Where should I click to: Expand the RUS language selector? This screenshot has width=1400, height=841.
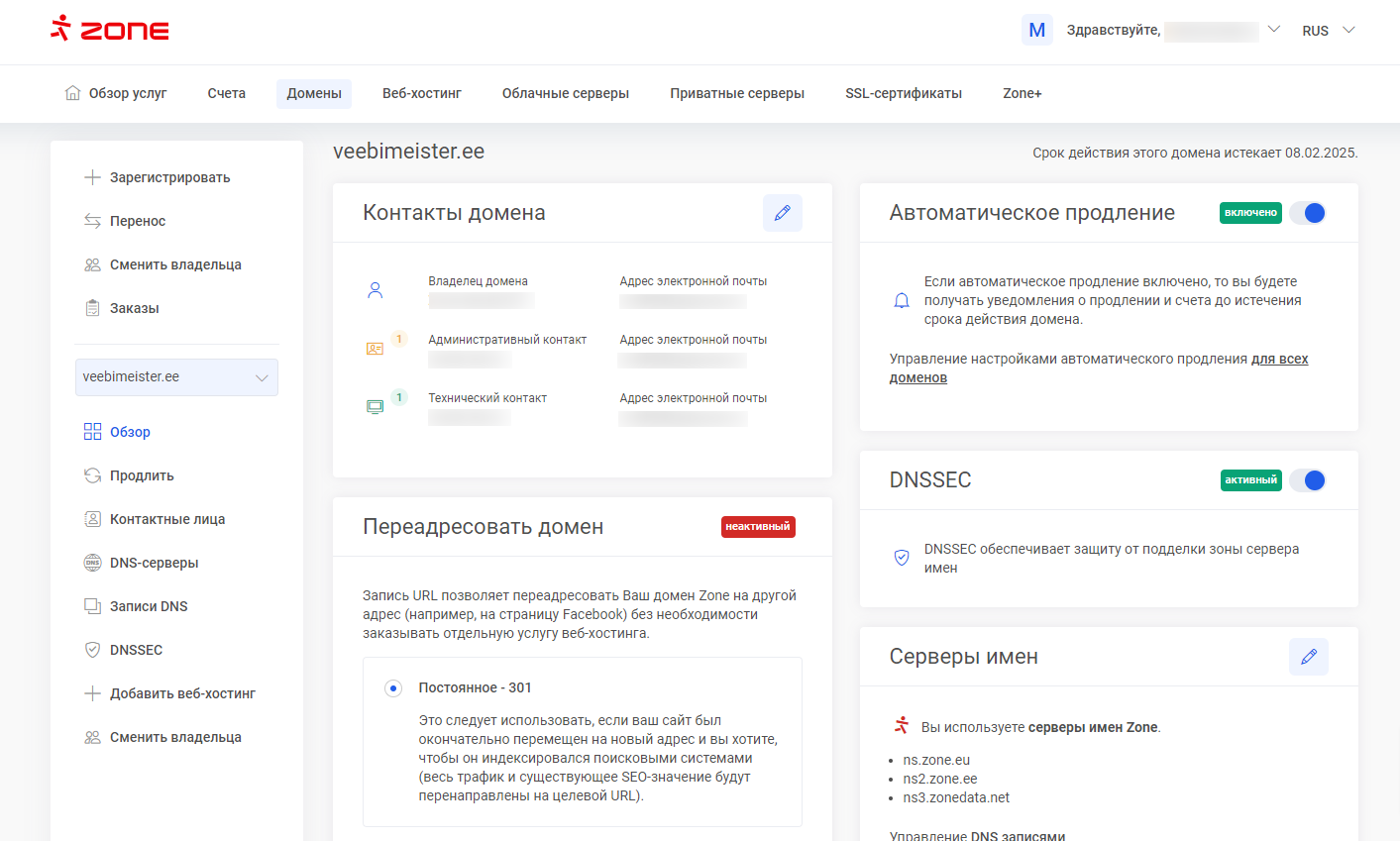click(1328, 31)
